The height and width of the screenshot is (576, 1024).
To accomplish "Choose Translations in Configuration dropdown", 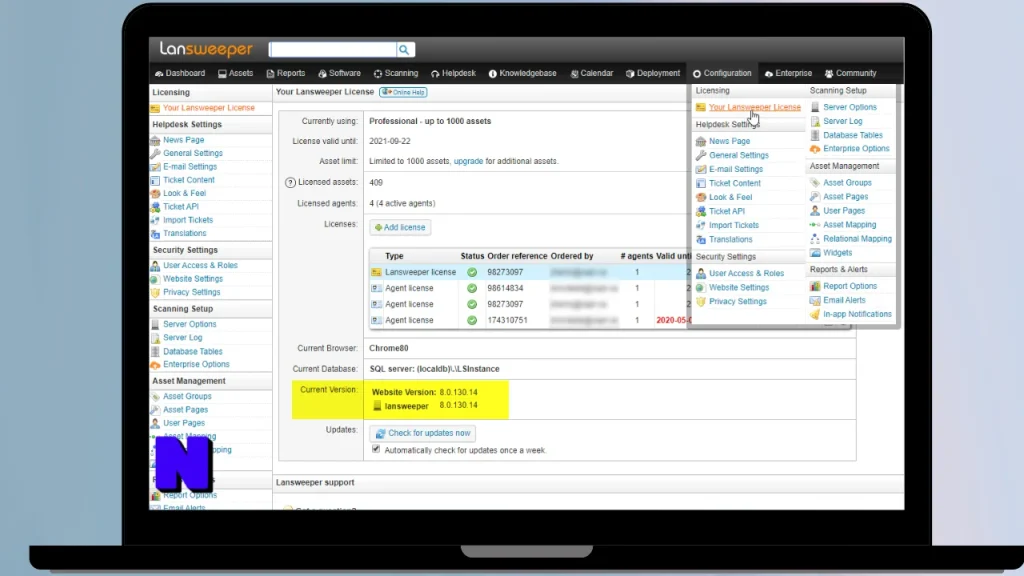I will 731,240.
